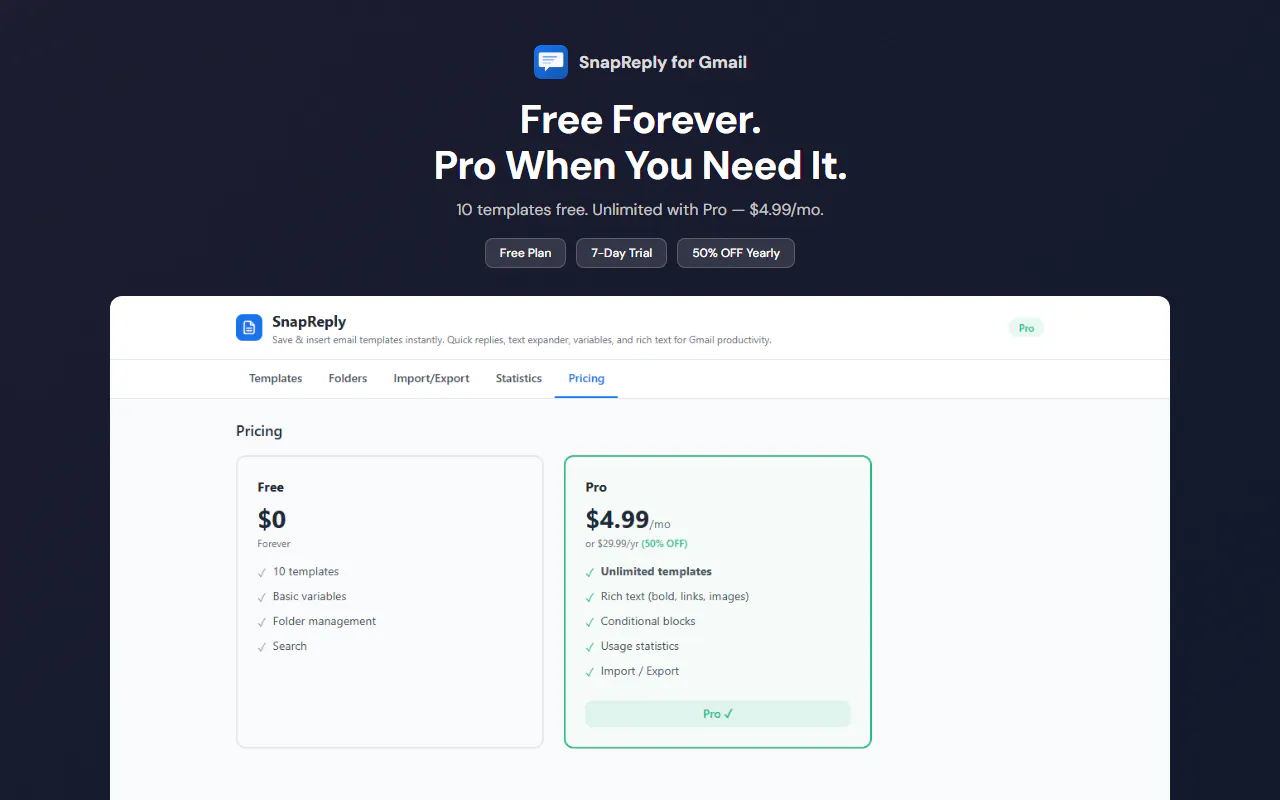Switch to the Folders tab
The width and height of the screenshot is (1280, 800).
coord(348,378)
